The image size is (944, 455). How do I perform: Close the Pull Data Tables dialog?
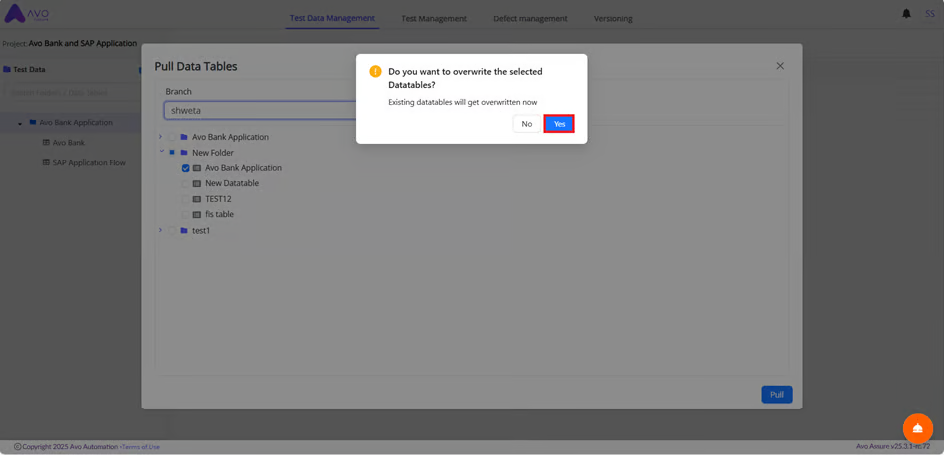pos(780,66)
